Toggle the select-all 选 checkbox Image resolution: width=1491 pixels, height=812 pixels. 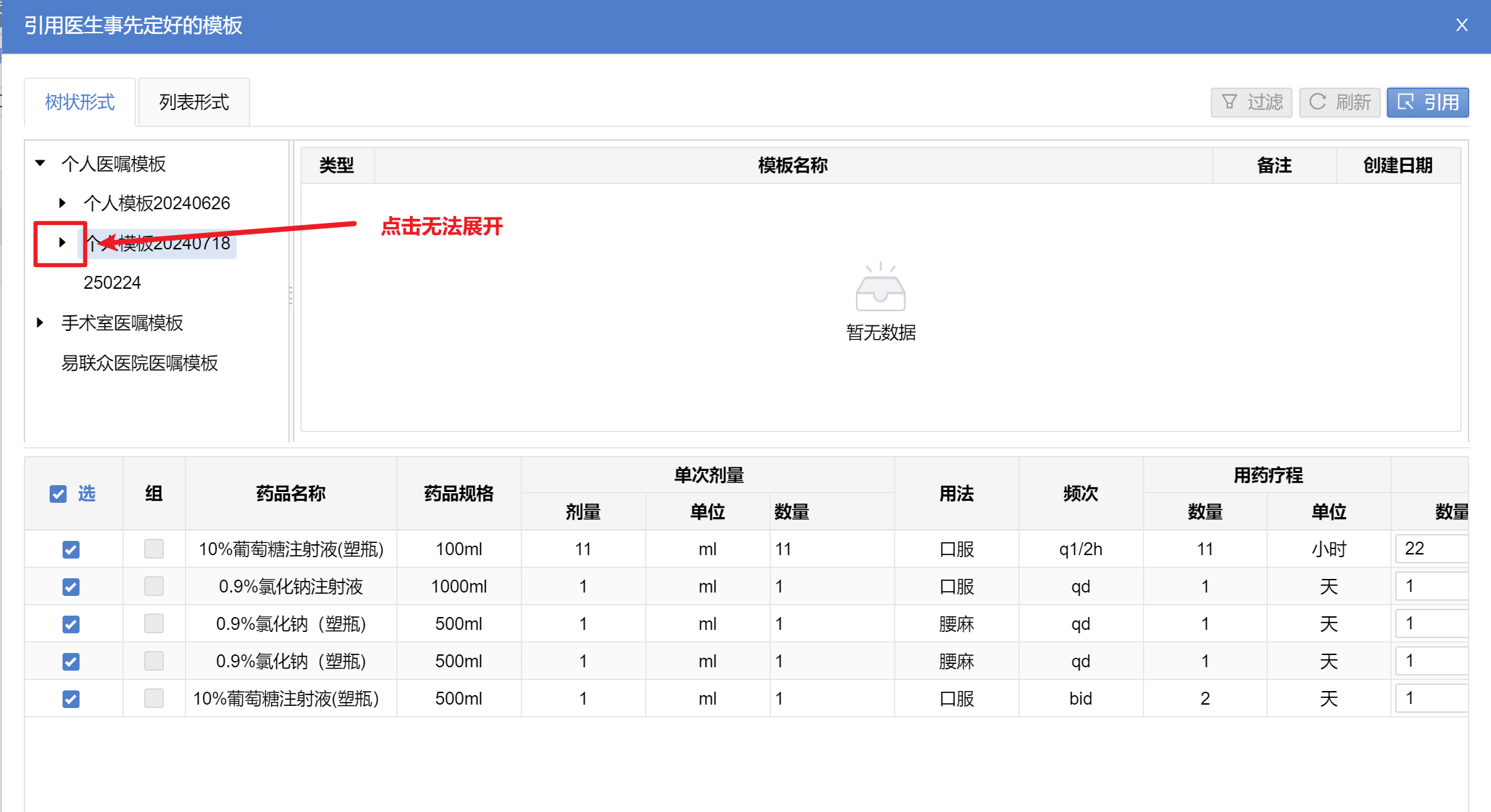(58, 494)
